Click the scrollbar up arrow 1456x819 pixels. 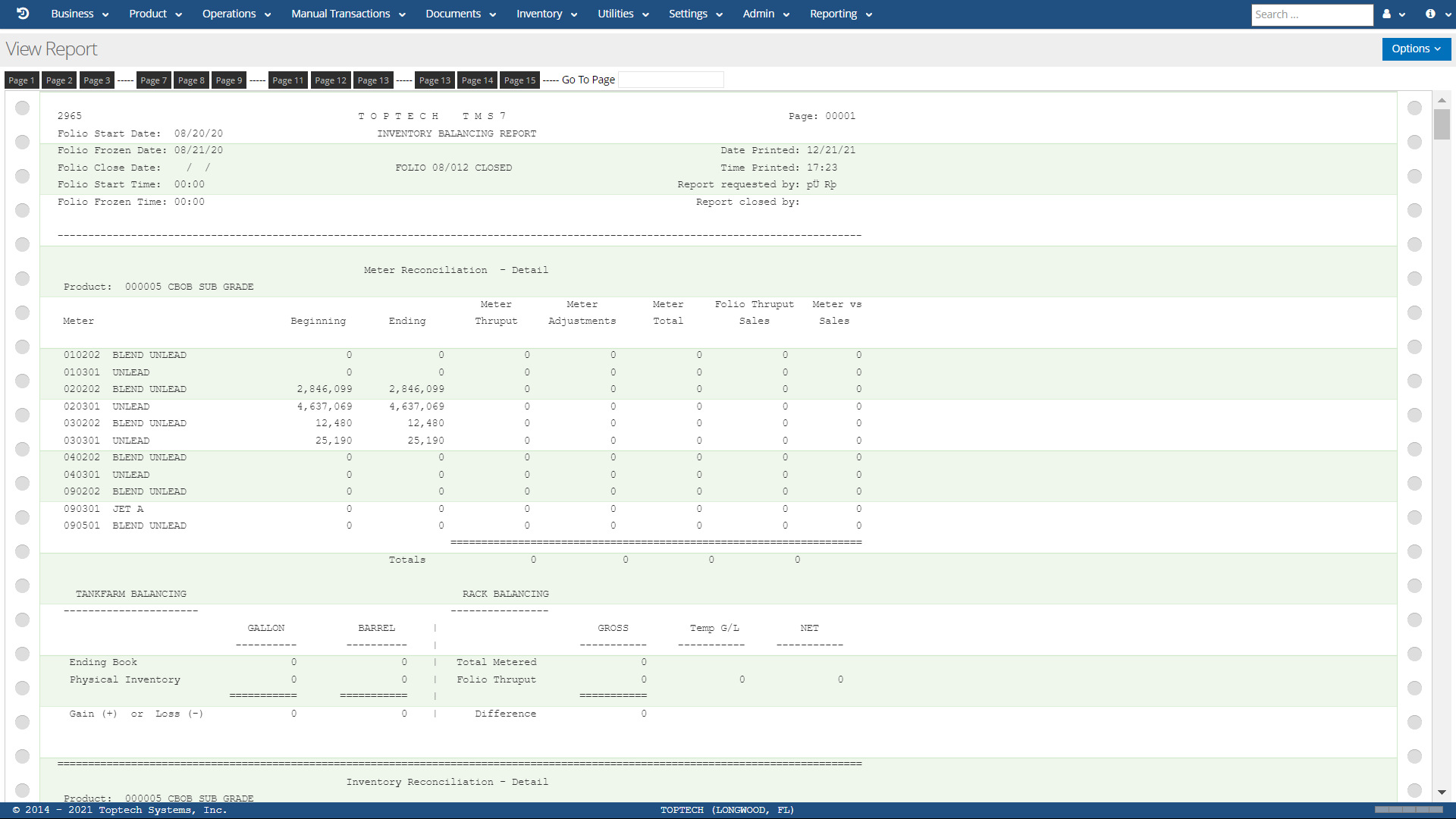pyautogui.click(x=1442, y=100)
